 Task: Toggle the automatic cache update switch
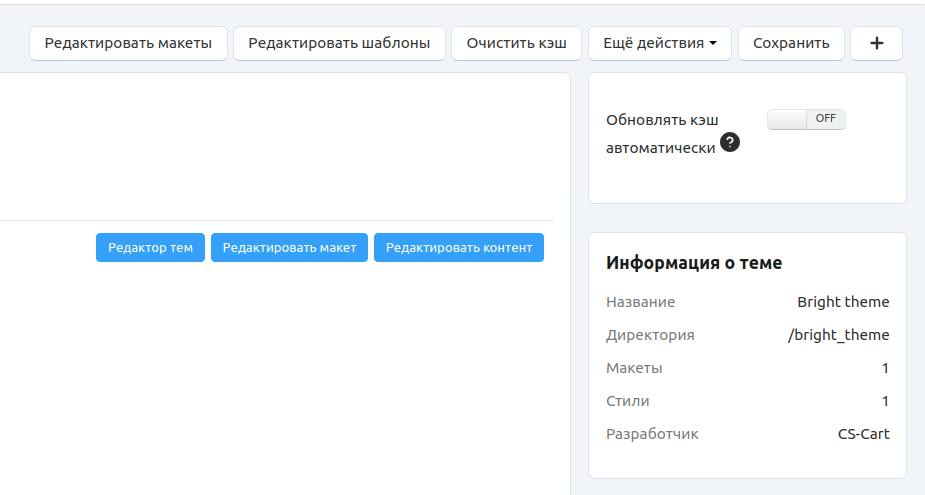pyautogui.click(x=806, y=119)
